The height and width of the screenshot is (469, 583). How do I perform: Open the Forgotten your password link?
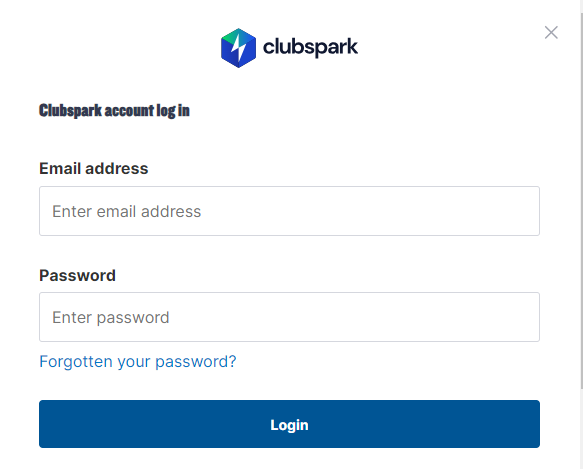138,362
